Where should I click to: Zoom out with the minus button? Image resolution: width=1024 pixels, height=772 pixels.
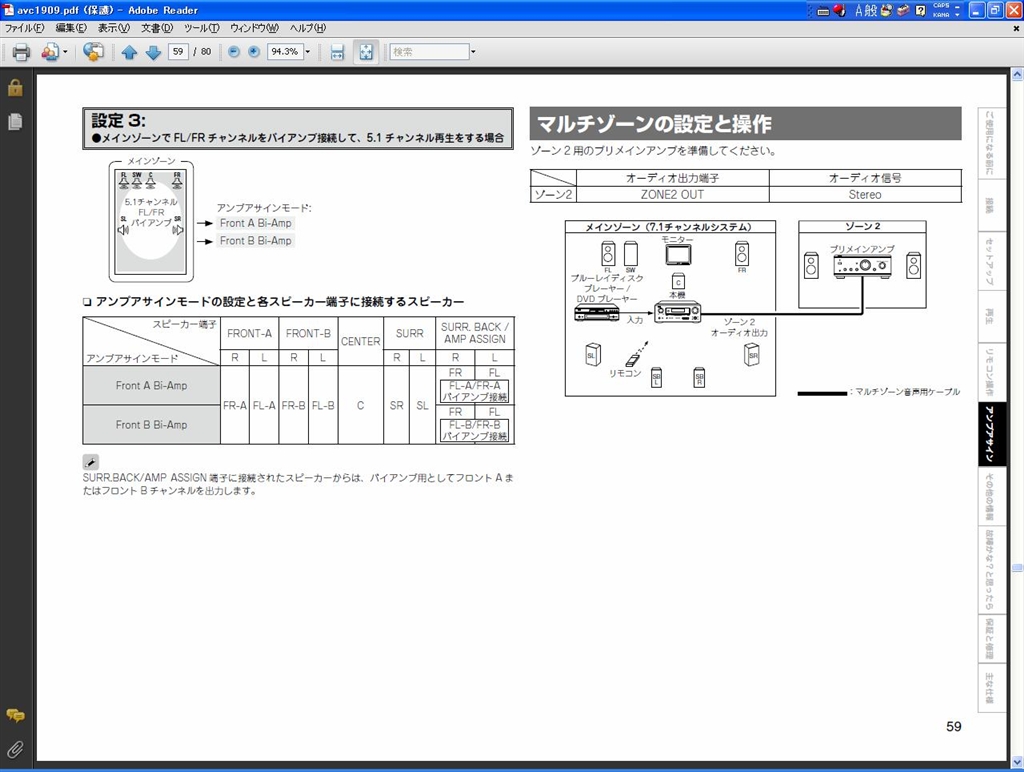[234, 52]
